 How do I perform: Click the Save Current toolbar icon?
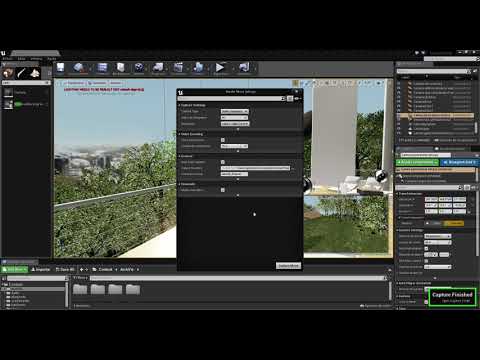60,68
